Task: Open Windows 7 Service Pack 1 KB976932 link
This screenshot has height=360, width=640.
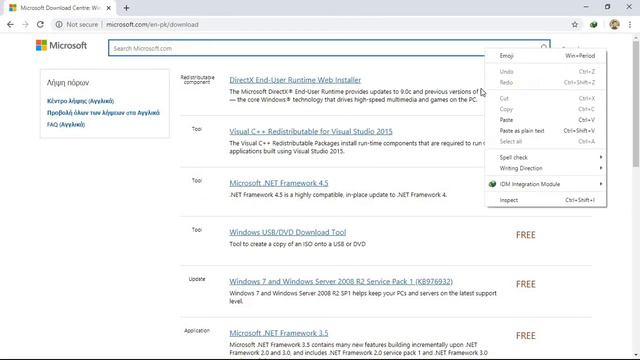Action: [341, 282]
